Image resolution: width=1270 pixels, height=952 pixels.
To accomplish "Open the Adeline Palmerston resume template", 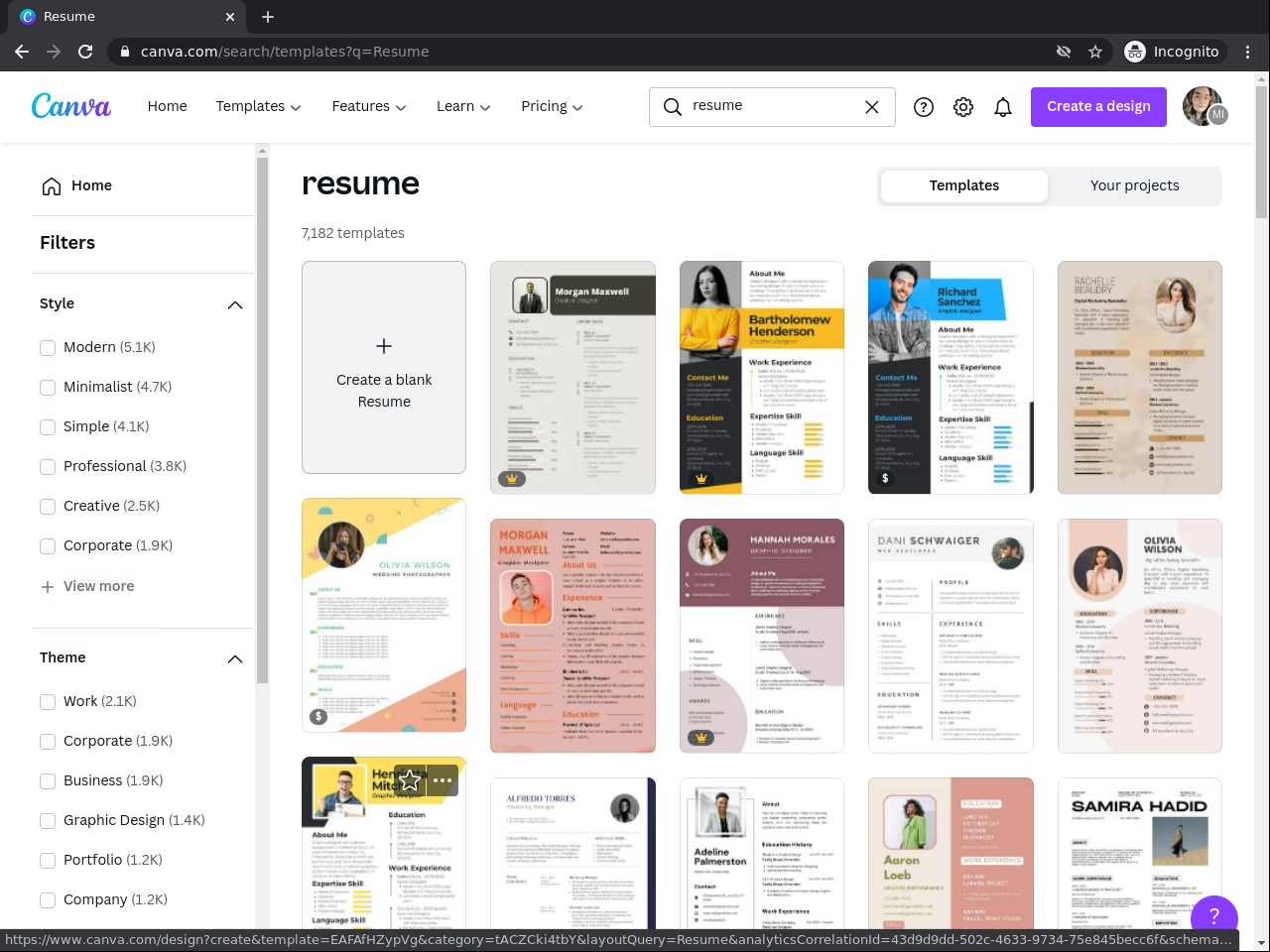I will coord(762,855).
